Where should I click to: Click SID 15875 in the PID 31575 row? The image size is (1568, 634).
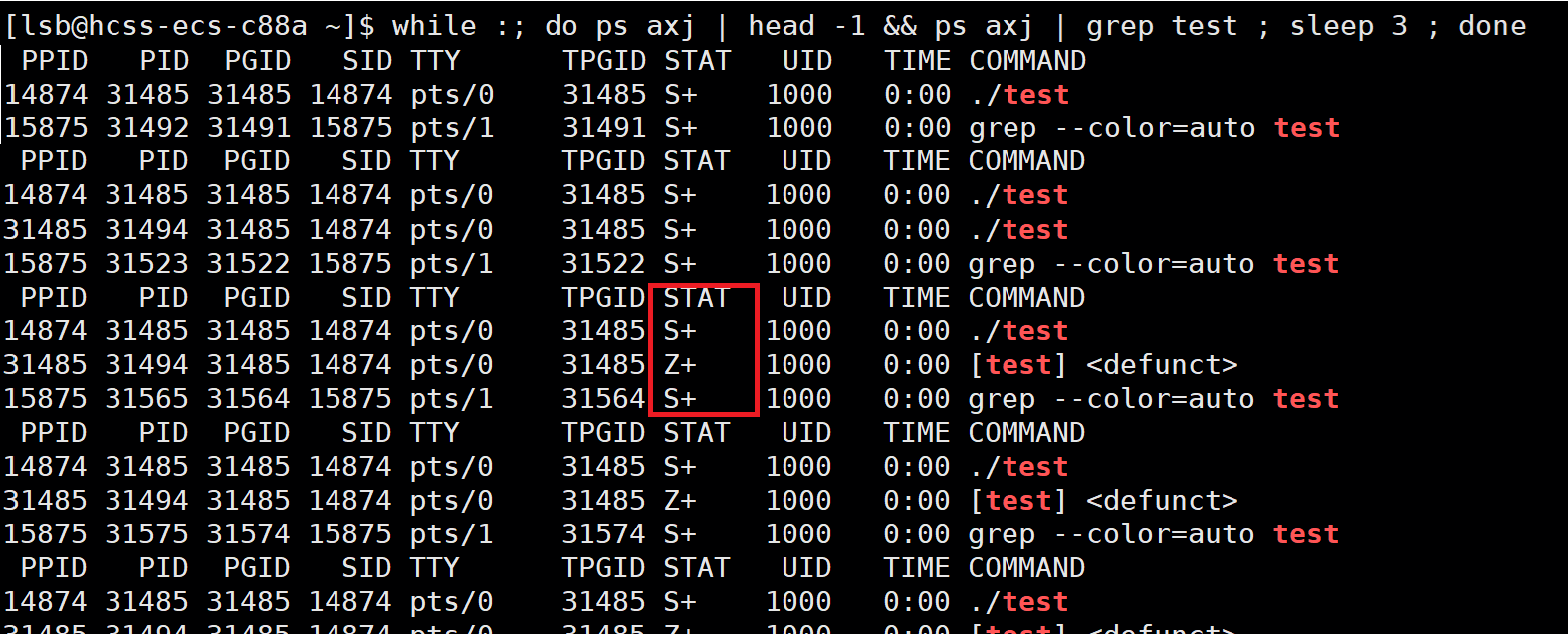pos(349,534)
